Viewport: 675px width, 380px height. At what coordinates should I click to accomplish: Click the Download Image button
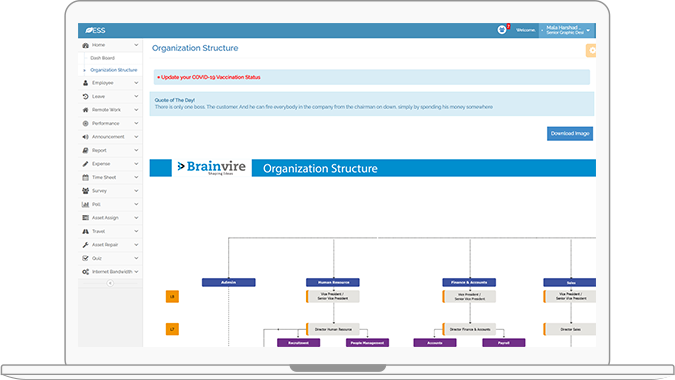(570, 133)
